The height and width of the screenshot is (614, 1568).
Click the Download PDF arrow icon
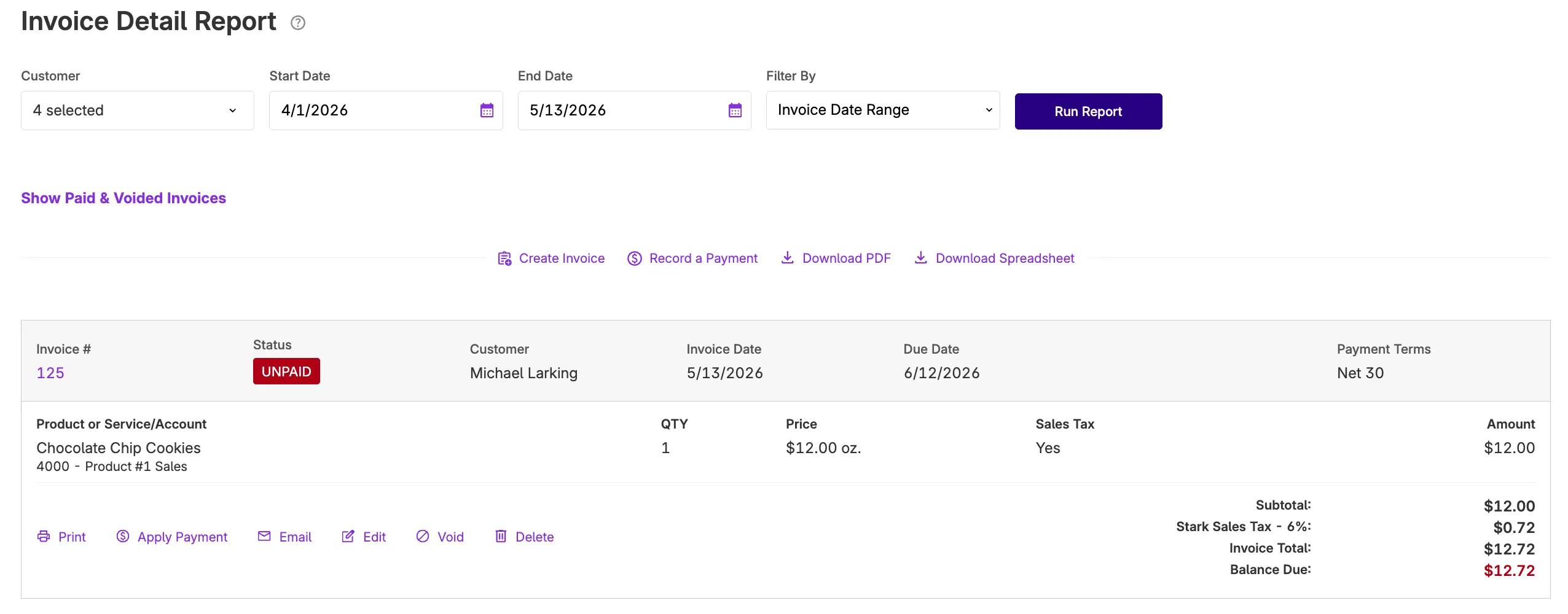click(787, 258)
